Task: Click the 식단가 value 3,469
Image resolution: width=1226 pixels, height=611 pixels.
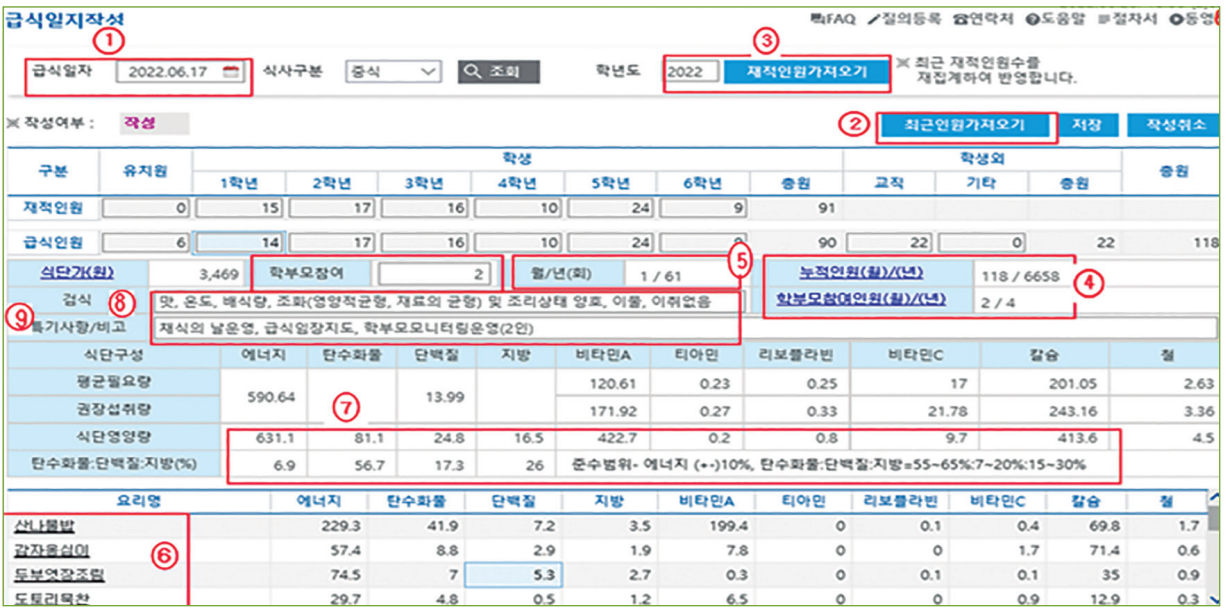Action: (x=217, y=272)
